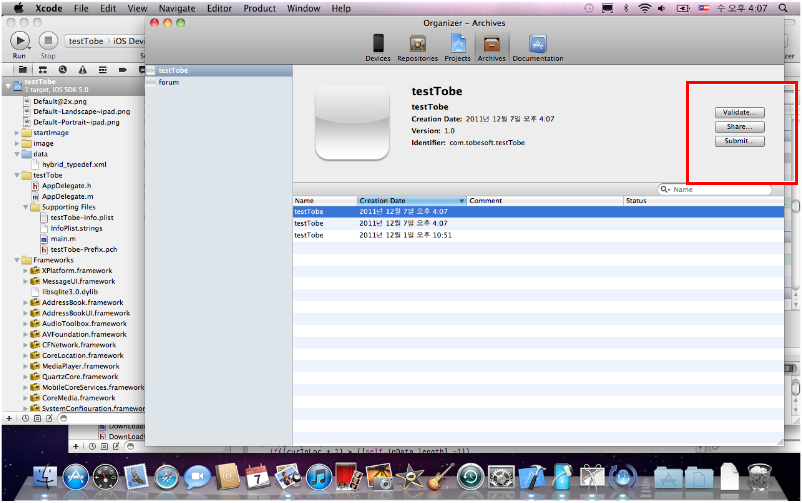The height and width of the screenshot is (503, 802).
Task: Launch iTunes from the Dock
Action: (319, 477)
